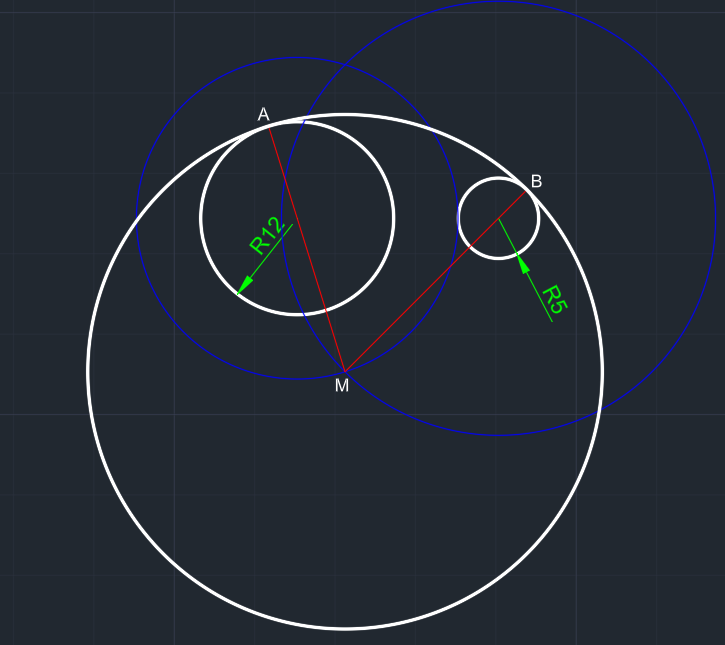This screenshot has width=725, height=645.
Task: Select the point label M
Action: (342, 386)
